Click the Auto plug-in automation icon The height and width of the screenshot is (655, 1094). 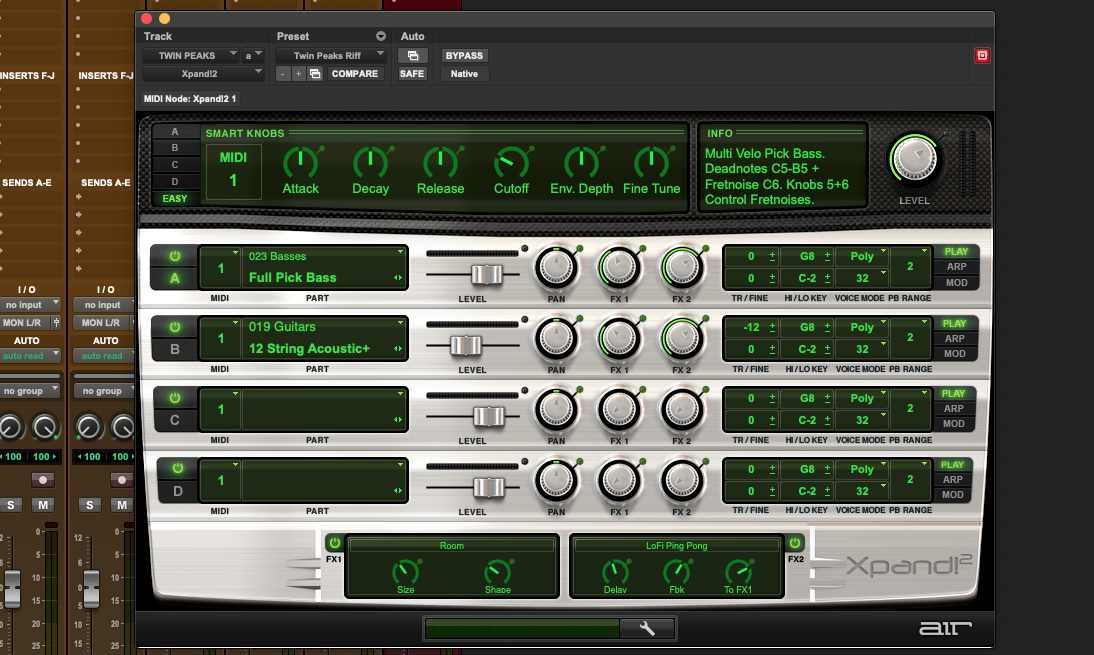[x=412, y=55]
